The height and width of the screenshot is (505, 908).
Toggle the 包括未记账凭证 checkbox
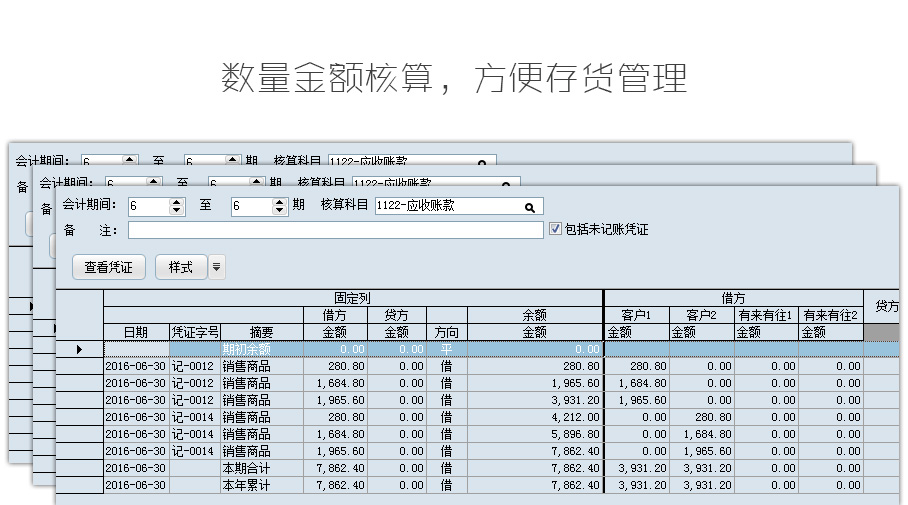click(555, 229)
